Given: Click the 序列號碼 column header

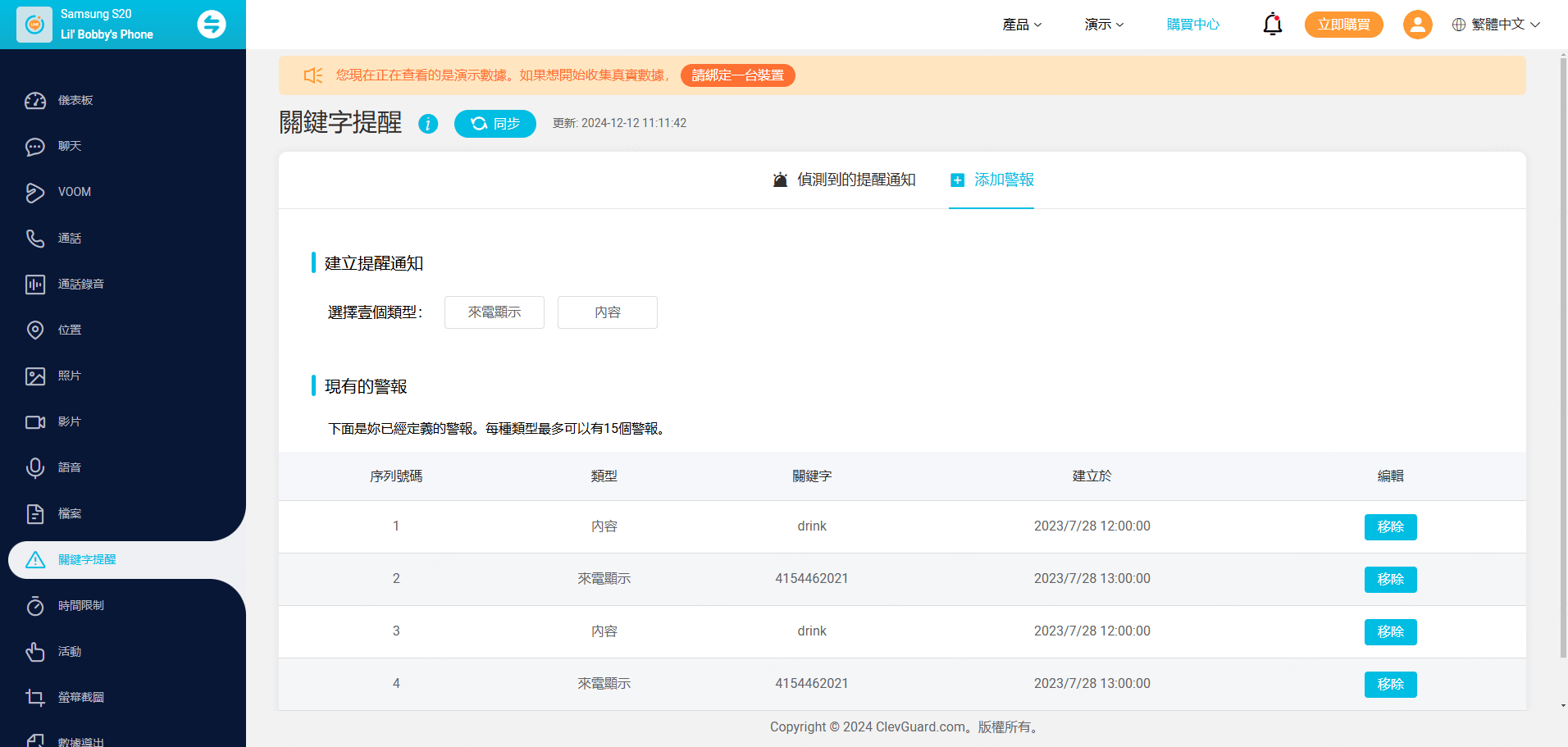Looking at the screenshot, I should pos(396,476).
